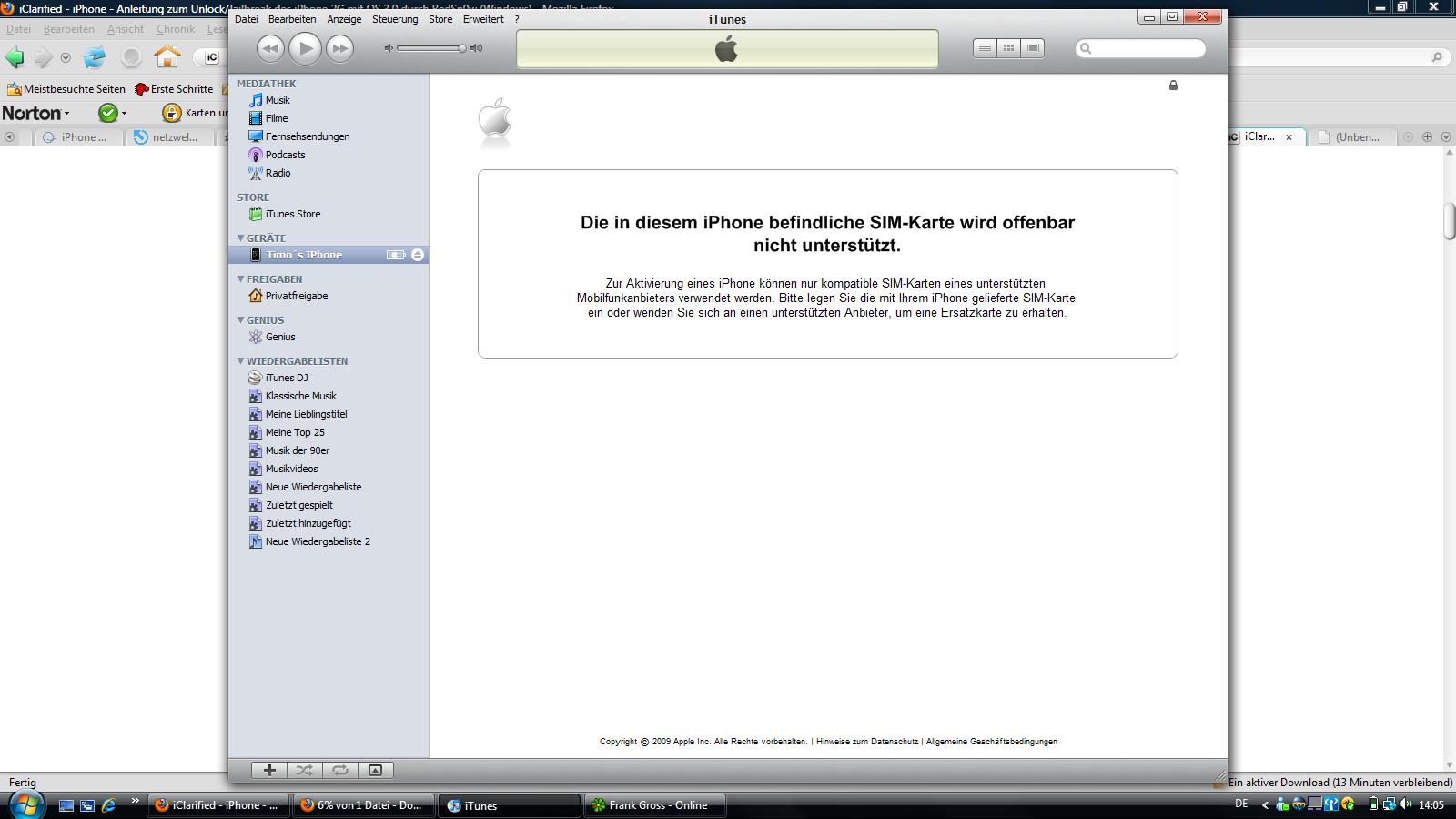Open Erste Schritte bookmark in Firefox
Viewport: 1456px width, 819px height.
point(174,89)
